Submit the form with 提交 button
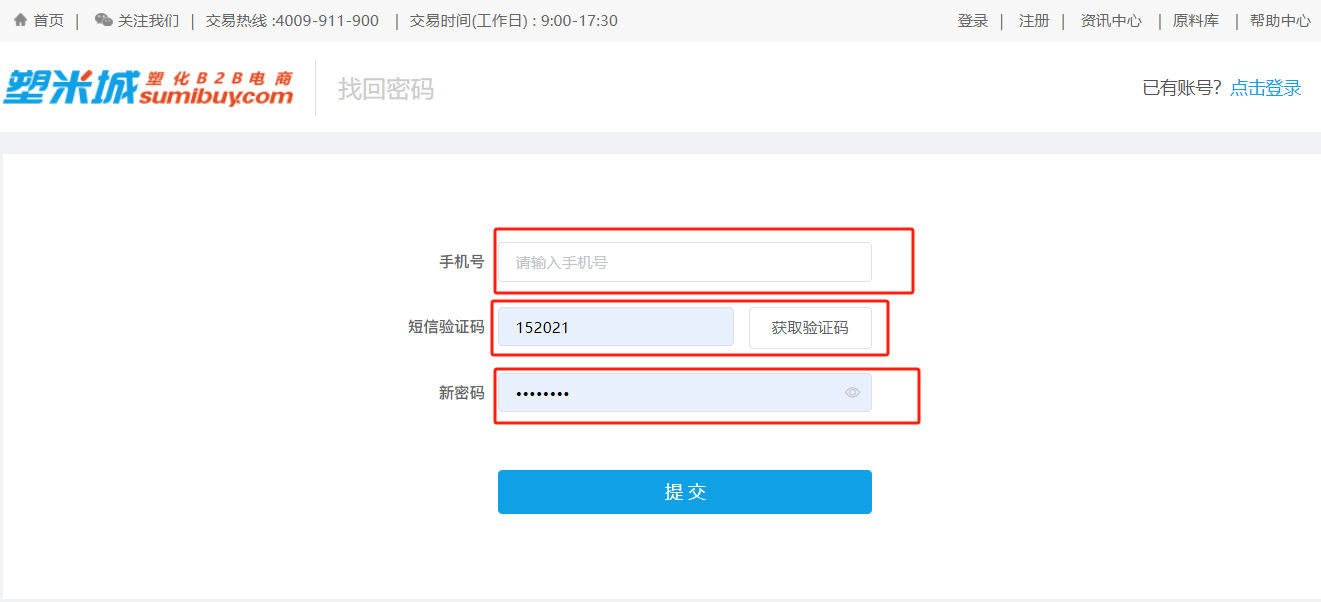The height and width of the screenshot is (602, 1321). (685, 492)
